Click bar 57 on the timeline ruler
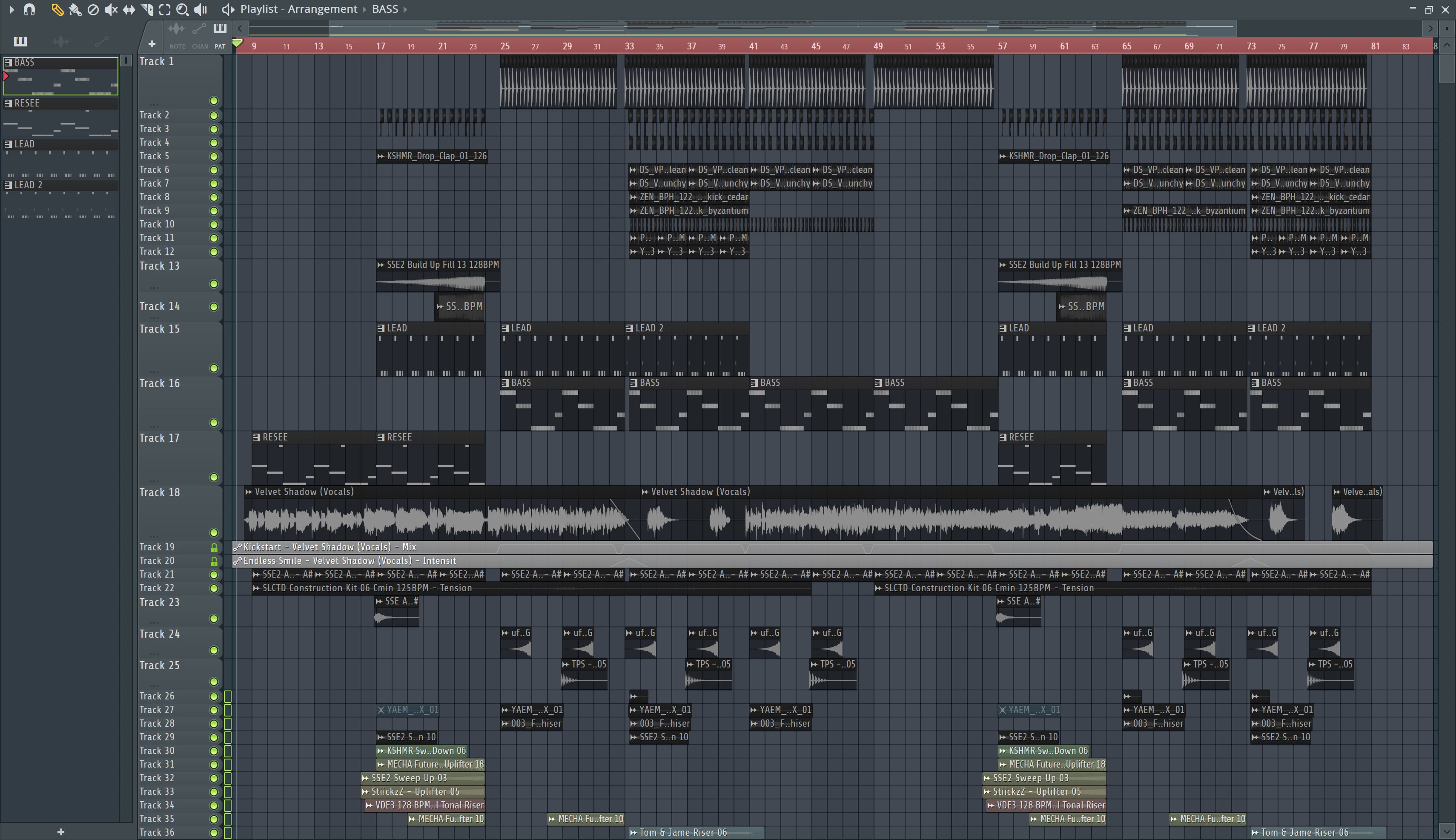 pyautogui.click(x=1002, y=46)
